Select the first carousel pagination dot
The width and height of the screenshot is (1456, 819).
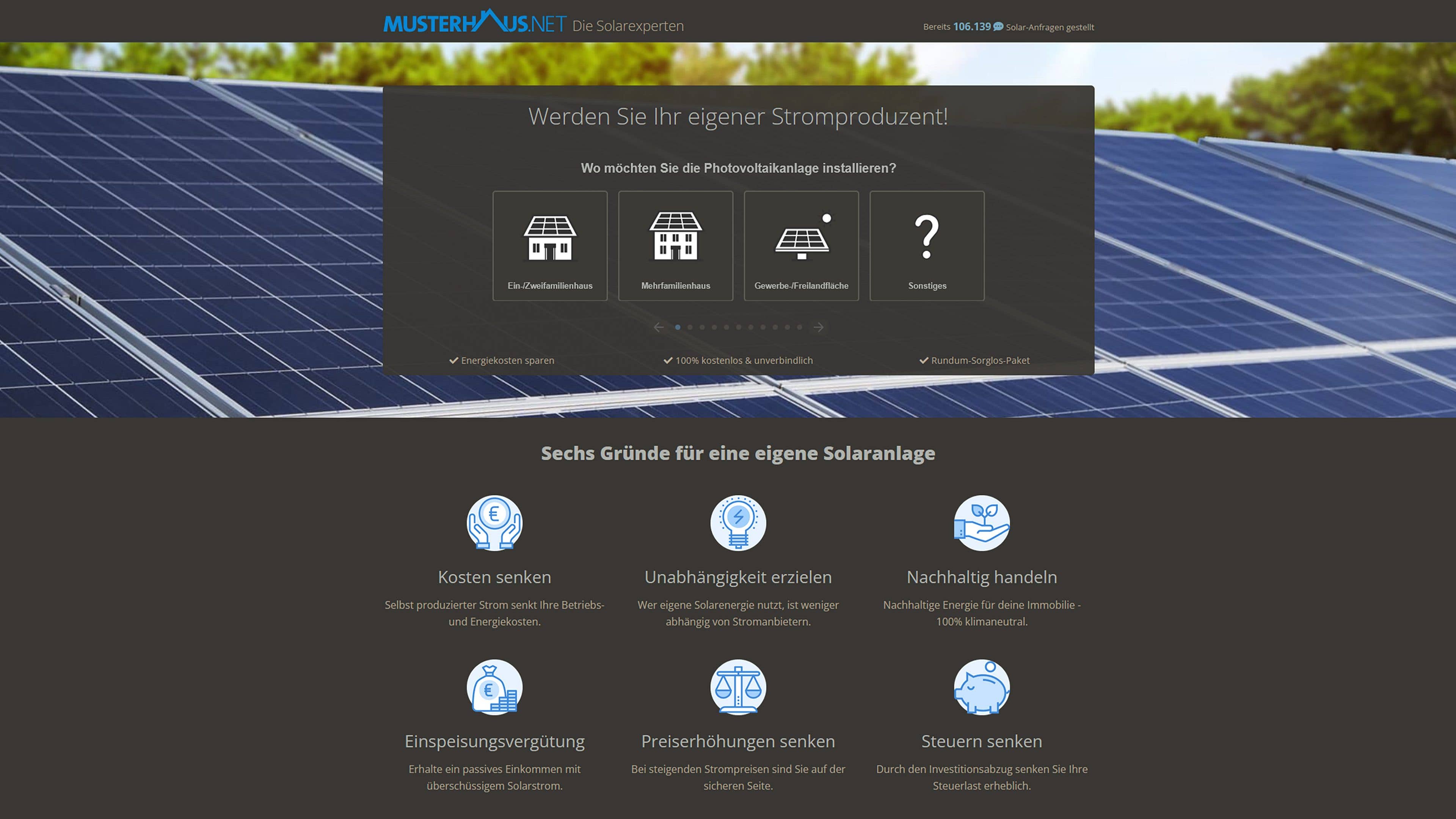(678, 327)
